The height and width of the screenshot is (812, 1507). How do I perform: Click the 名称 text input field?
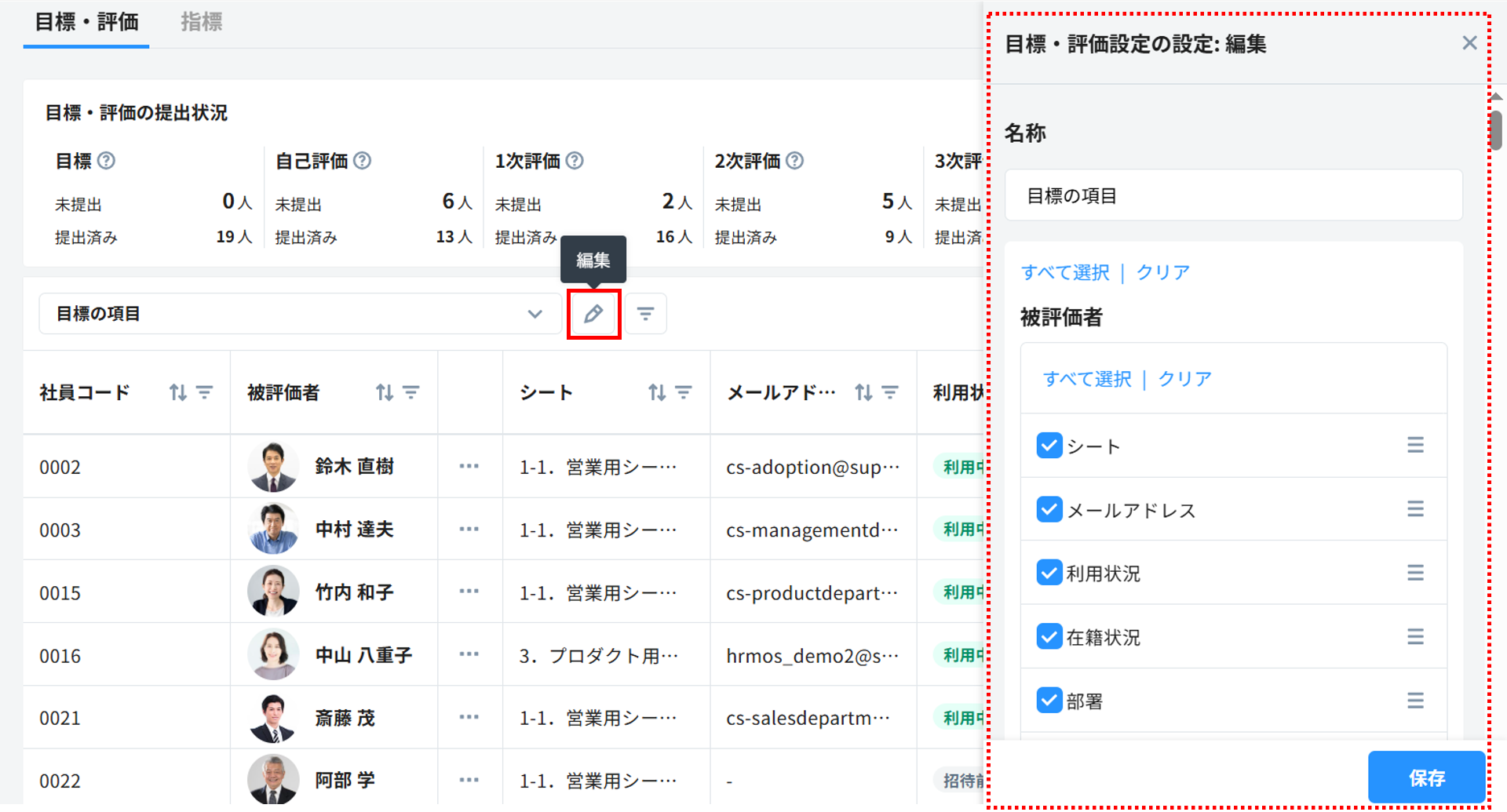(1233, 195)
